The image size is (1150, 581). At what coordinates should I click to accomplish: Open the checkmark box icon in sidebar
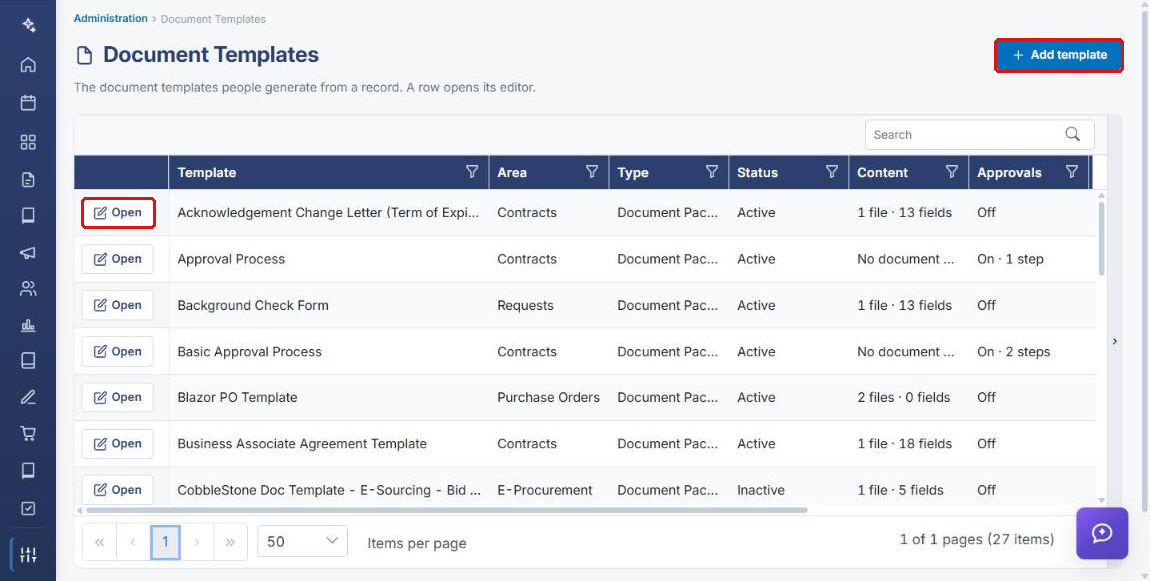(28, 508)
